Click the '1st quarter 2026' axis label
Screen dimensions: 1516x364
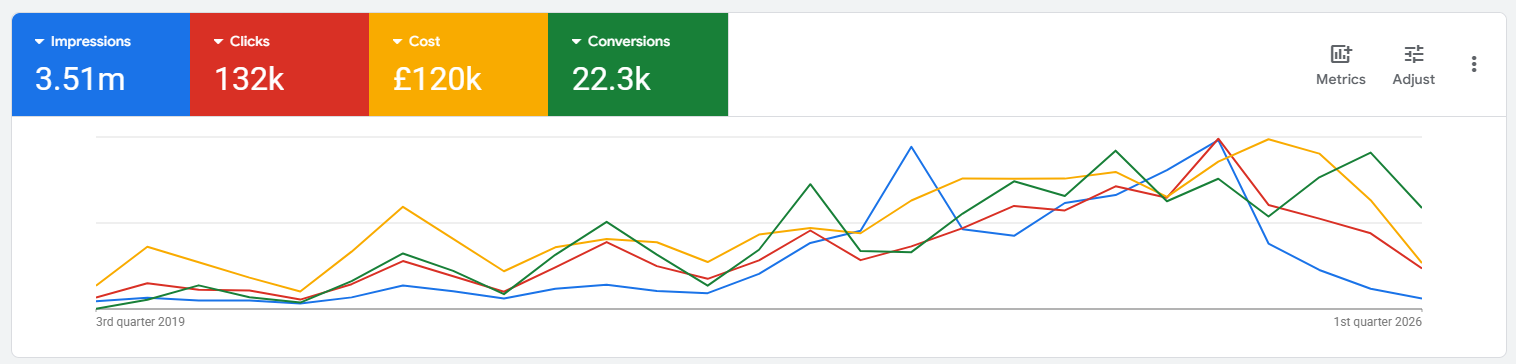pos(1378,322)
